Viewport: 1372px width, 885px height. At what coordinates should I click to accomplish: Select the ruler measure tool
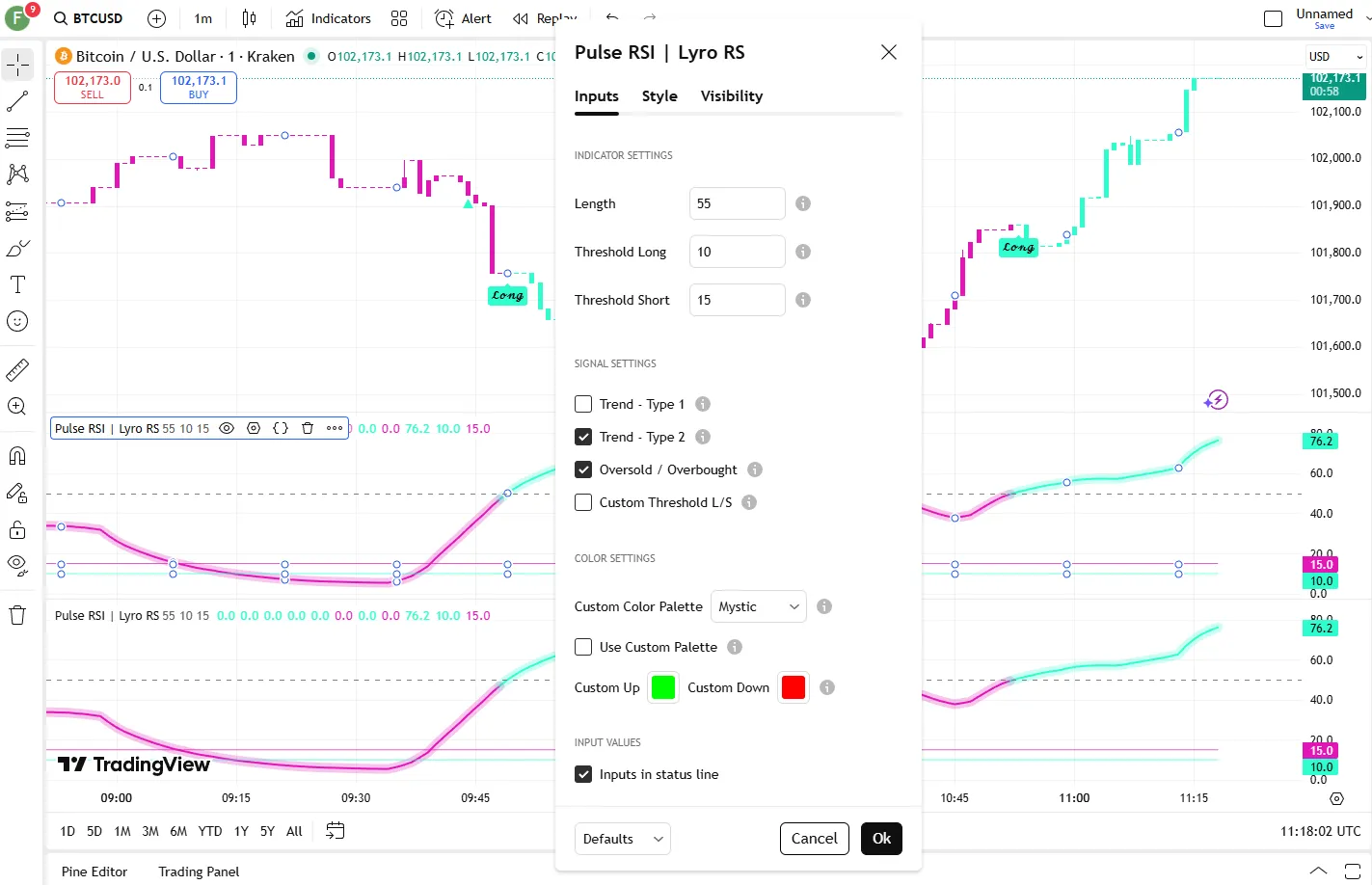click(17, 369)
